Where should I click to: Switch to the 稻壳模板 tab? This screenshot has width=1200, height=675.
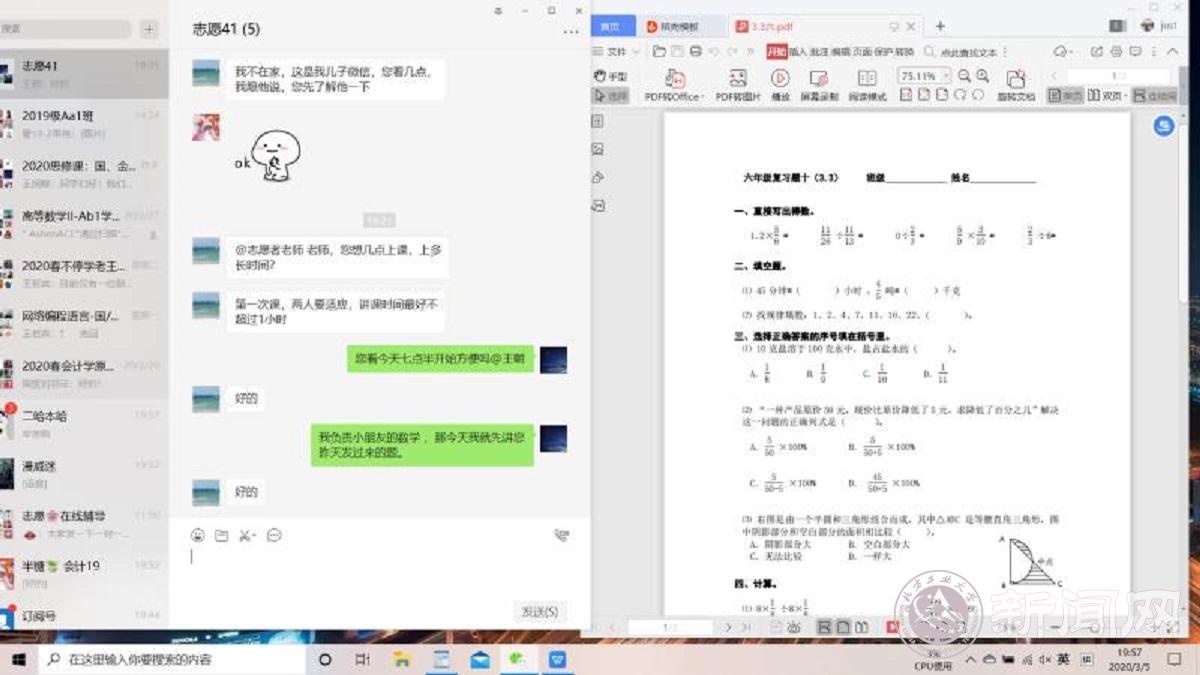pos(680,27)
